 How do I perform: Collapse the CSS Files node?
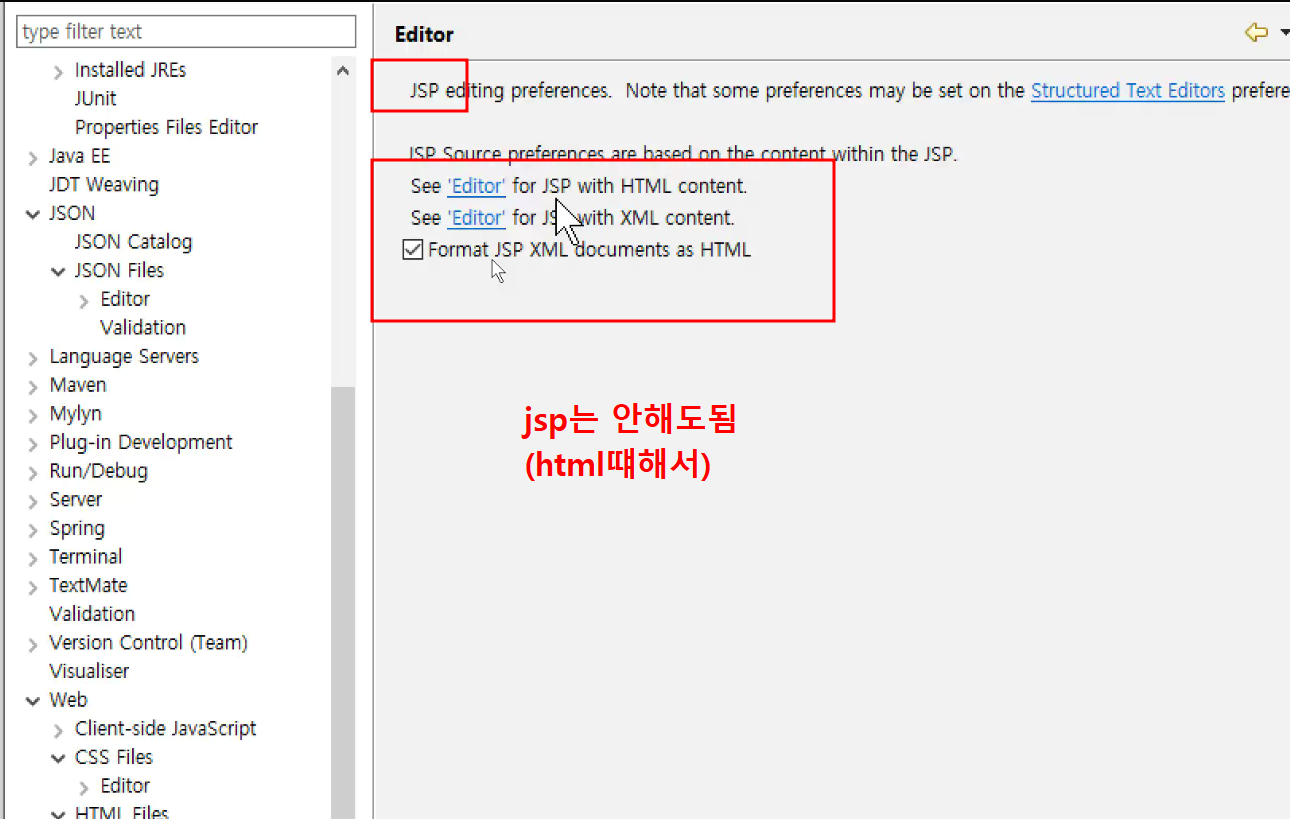[x=59, y=759]
